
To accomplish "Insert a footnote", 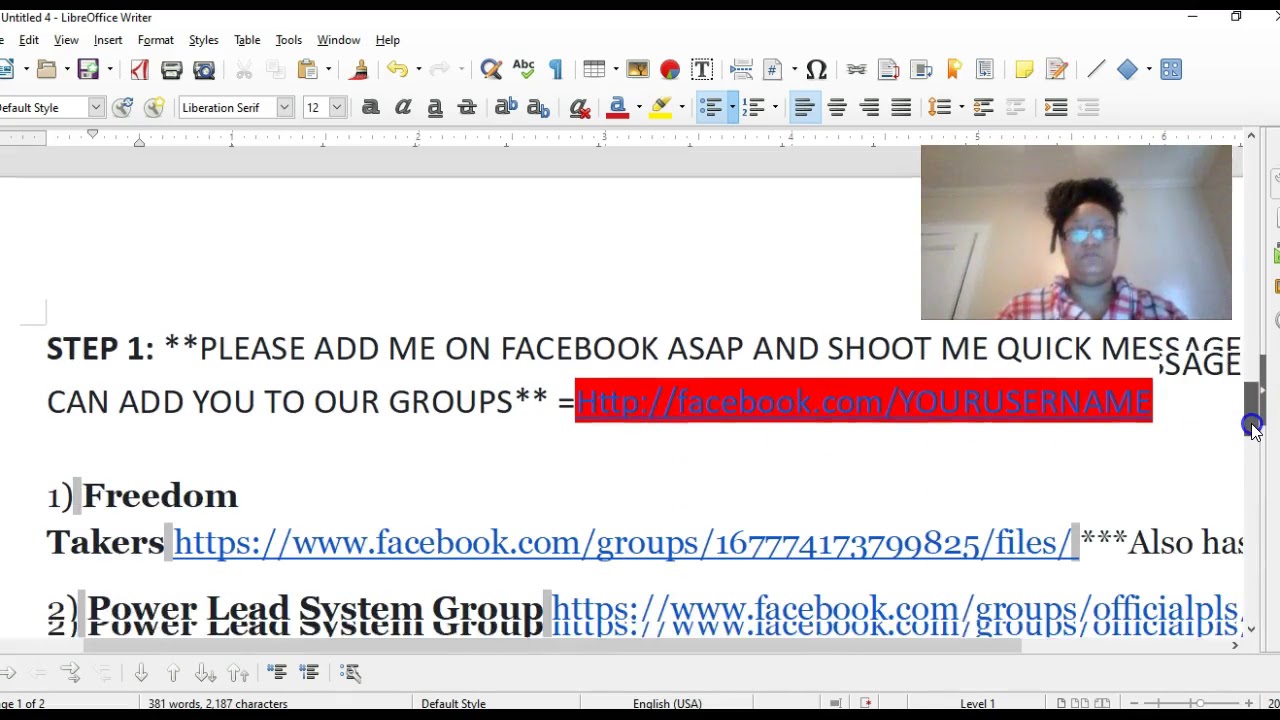I will click(x=888, y=69).
